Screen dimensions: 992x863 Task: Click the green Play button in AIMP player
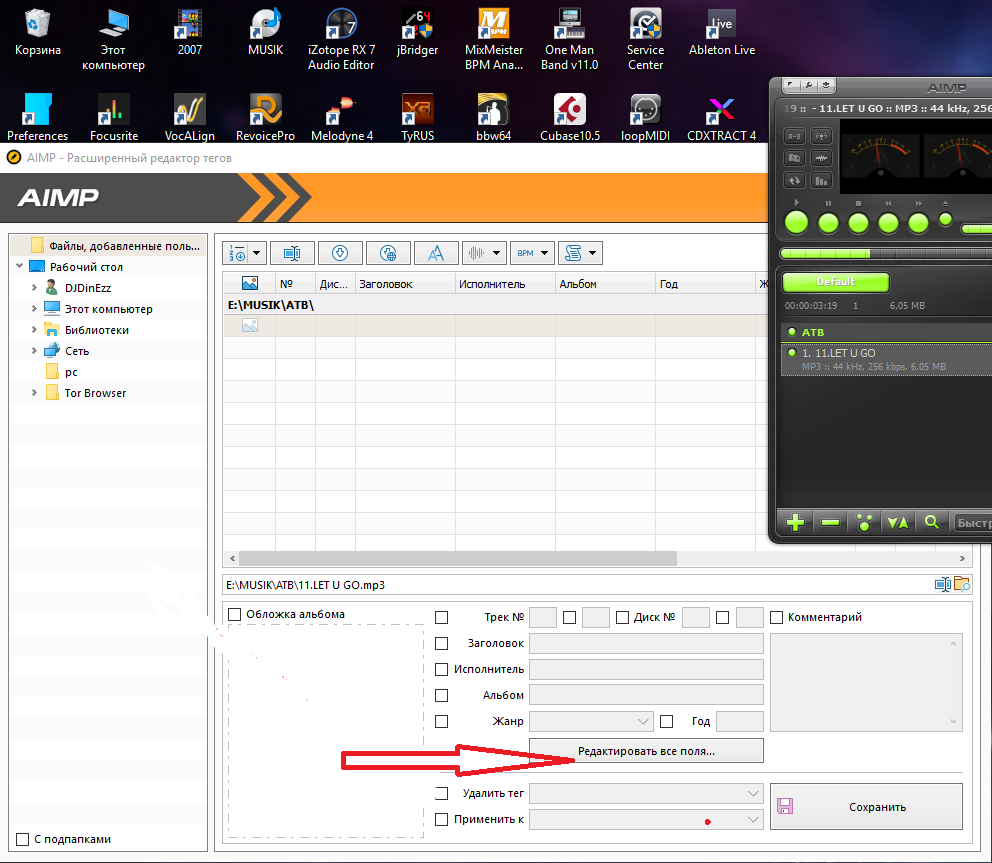pyautogui.click(x=797, y=223)
